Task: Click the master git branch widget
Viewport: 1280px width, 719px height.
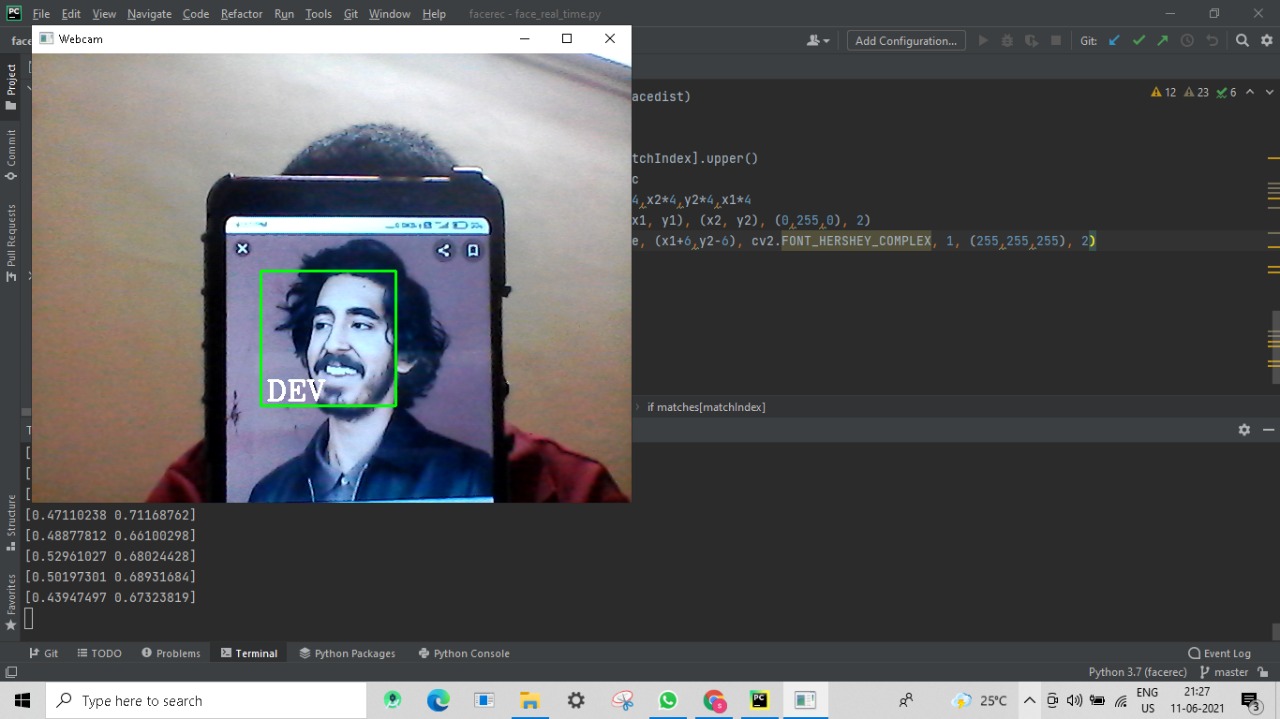Action: pyautogui.click(x=1224, y=672)
